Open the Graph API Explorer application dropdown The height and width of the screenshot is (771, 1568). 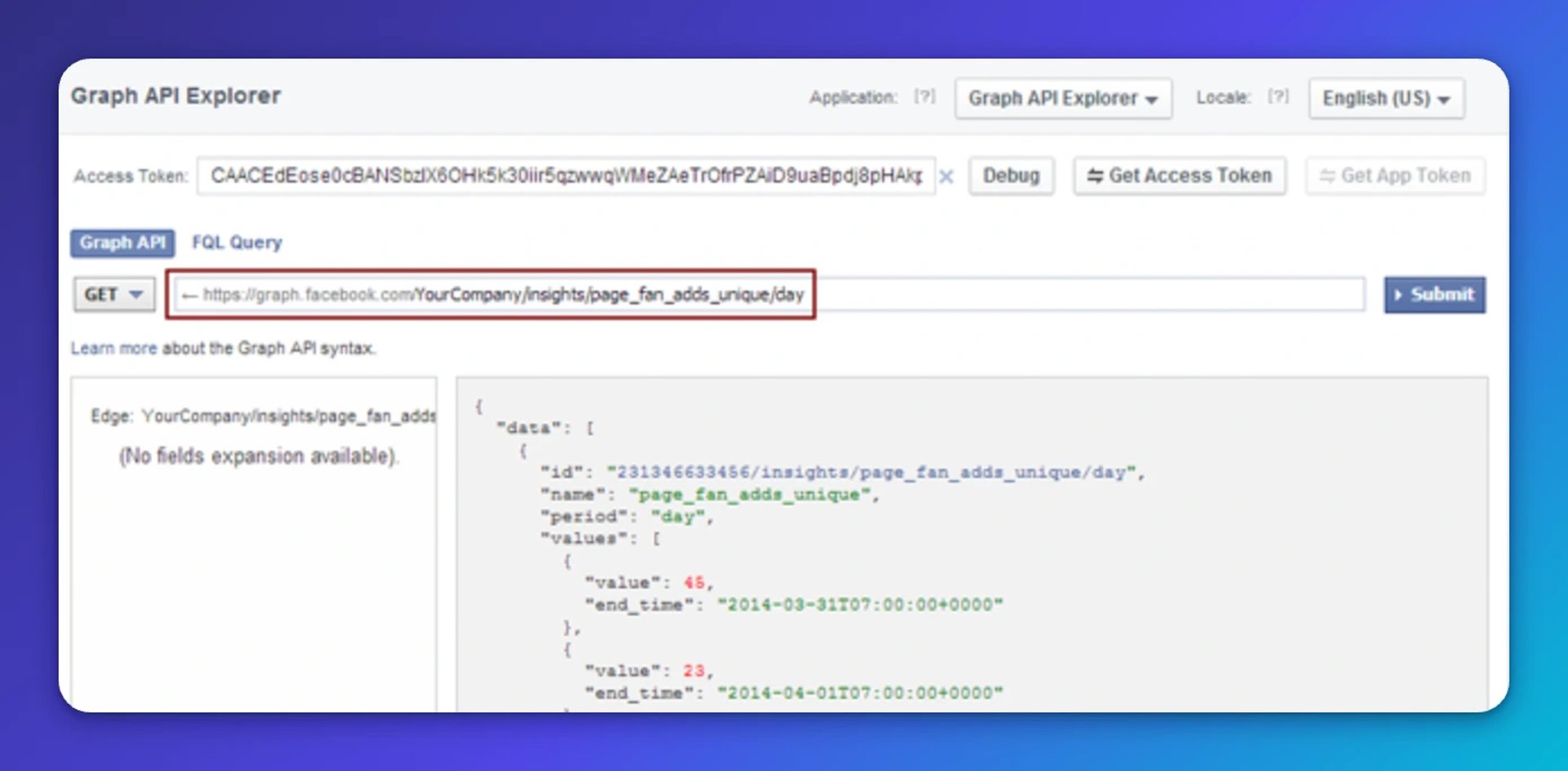tap(1063, 98)
